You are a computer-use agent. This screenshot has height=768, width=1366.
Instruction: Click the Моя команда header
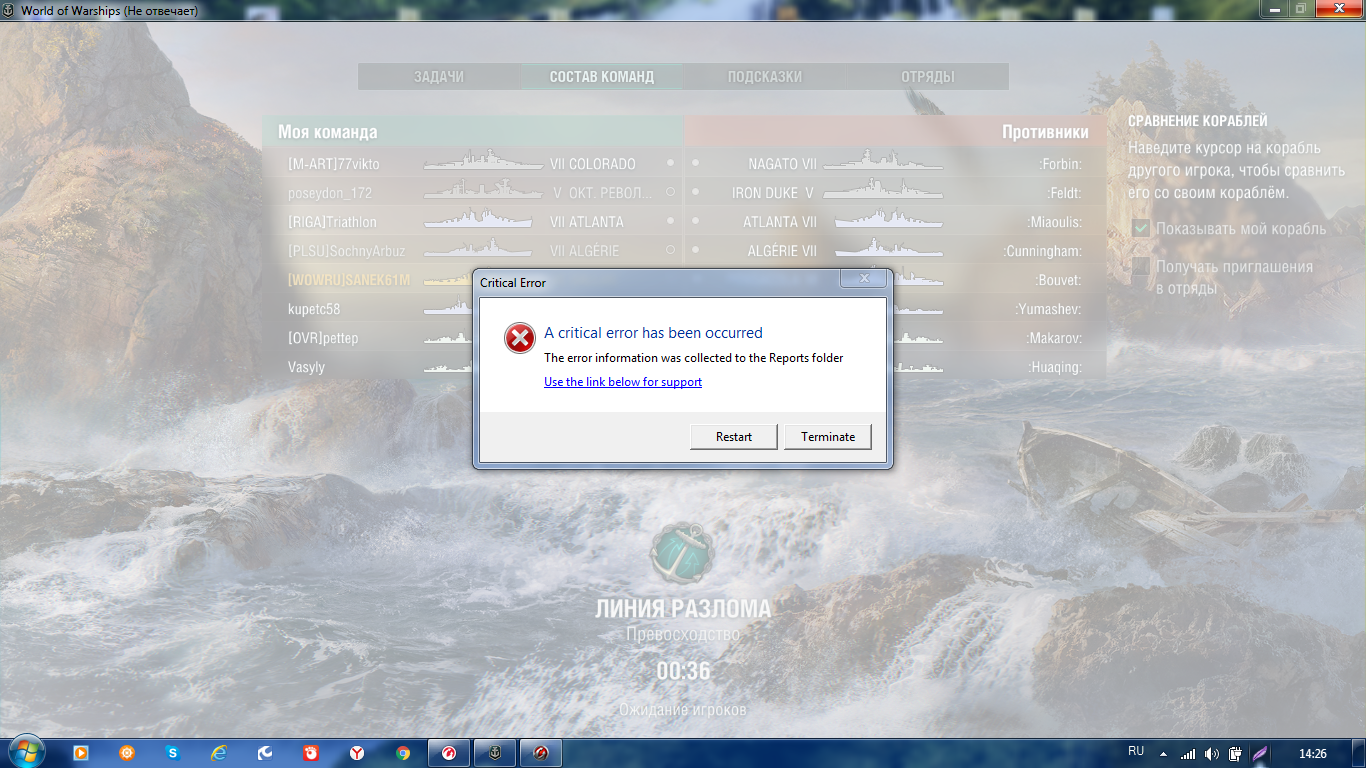tap(328, 132)
